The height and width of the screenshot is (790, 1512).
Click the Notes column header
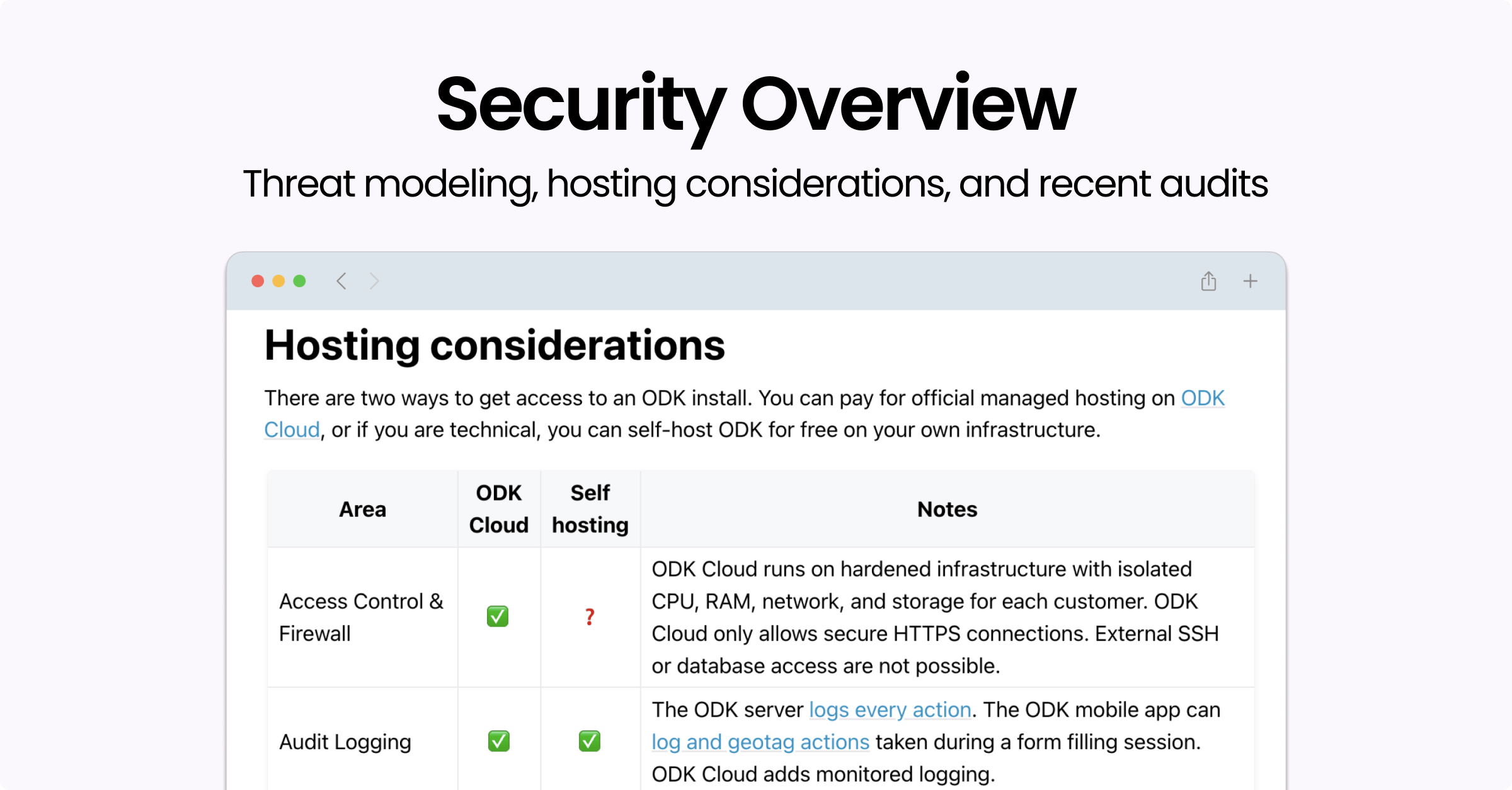tap(947, 509)
